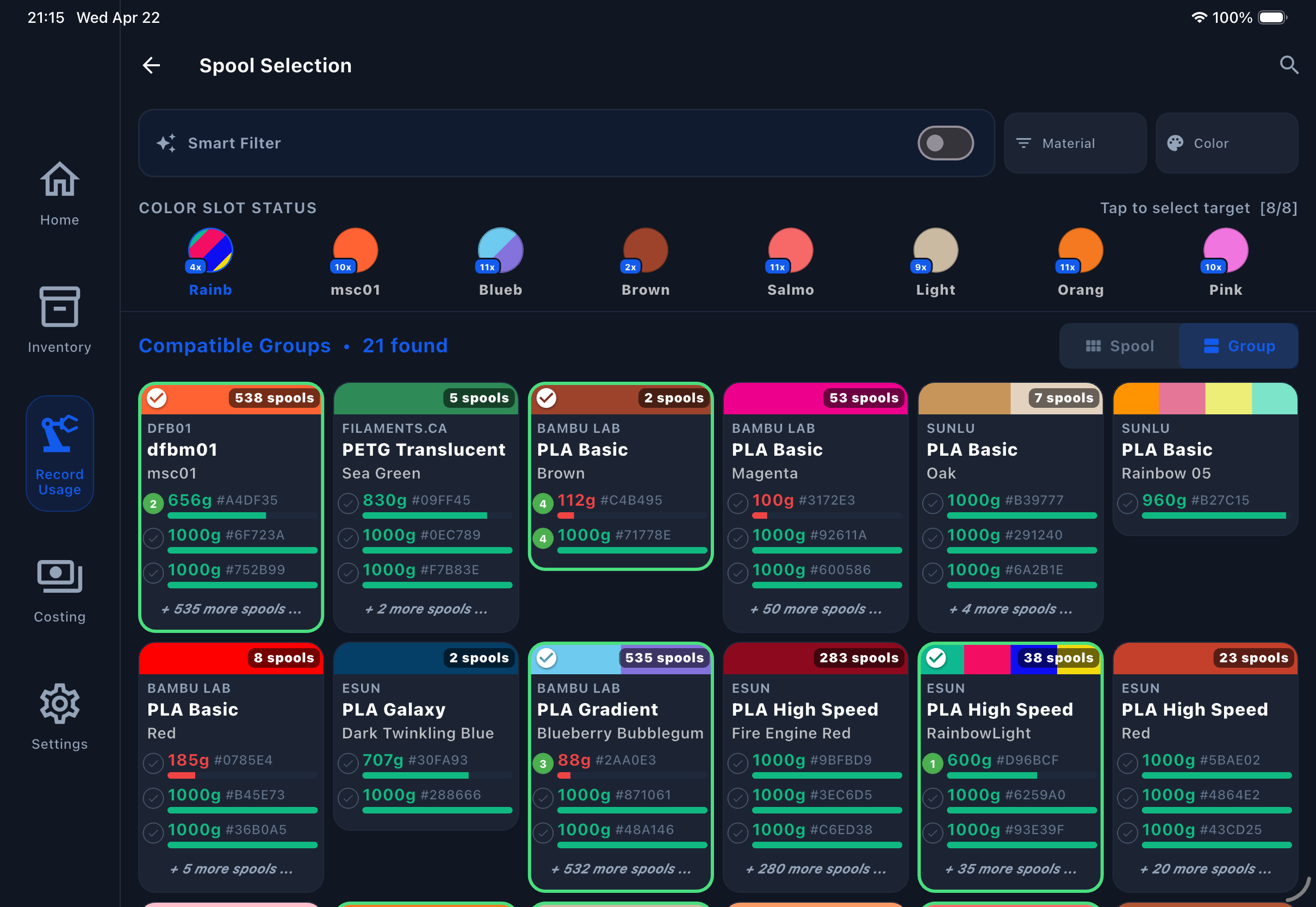
Task: Go back with the arrow icon
Action: 151,65
